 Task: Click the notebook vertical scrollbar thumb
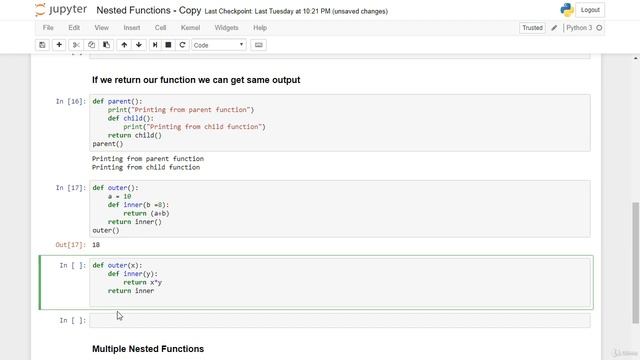click(x=636, y=262)
